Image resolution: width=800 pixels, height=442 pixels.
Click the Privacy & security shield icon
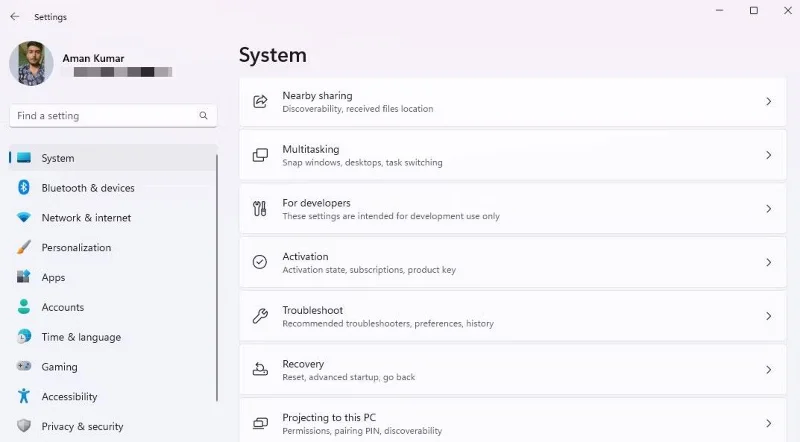24,426
